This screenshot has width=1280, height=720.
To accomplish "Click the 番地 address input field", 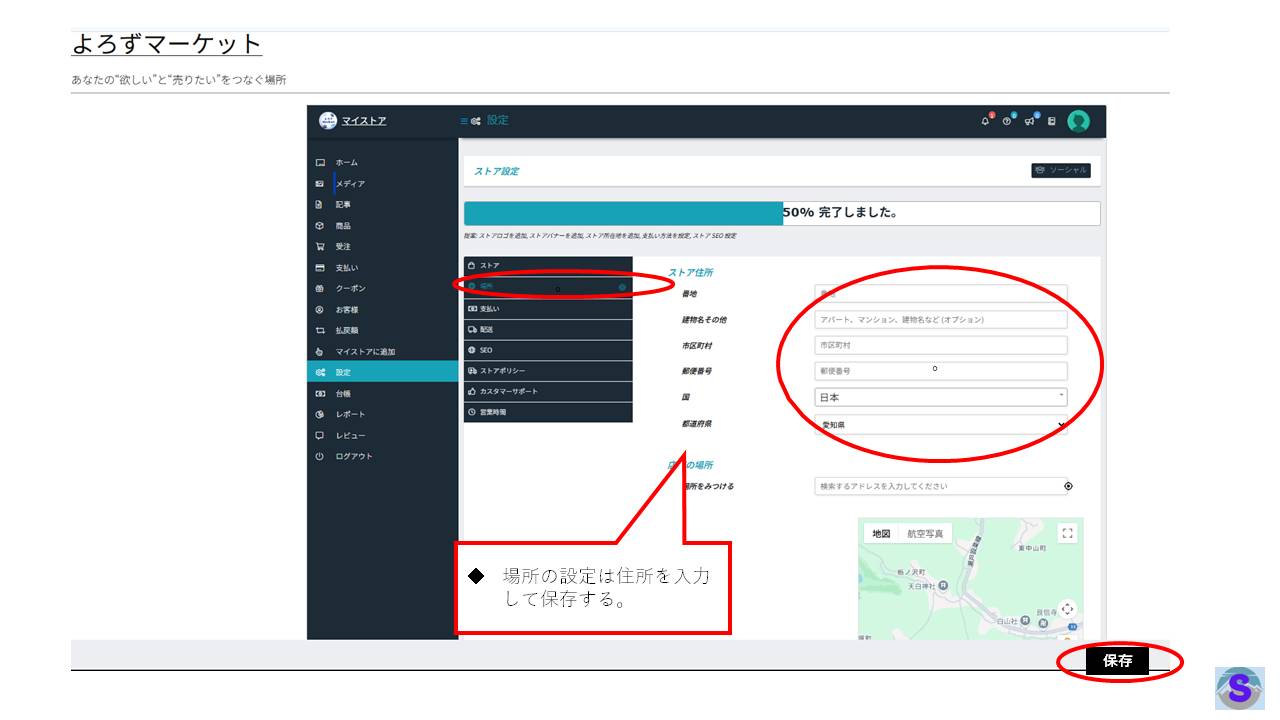I will (x=941, y=294).
